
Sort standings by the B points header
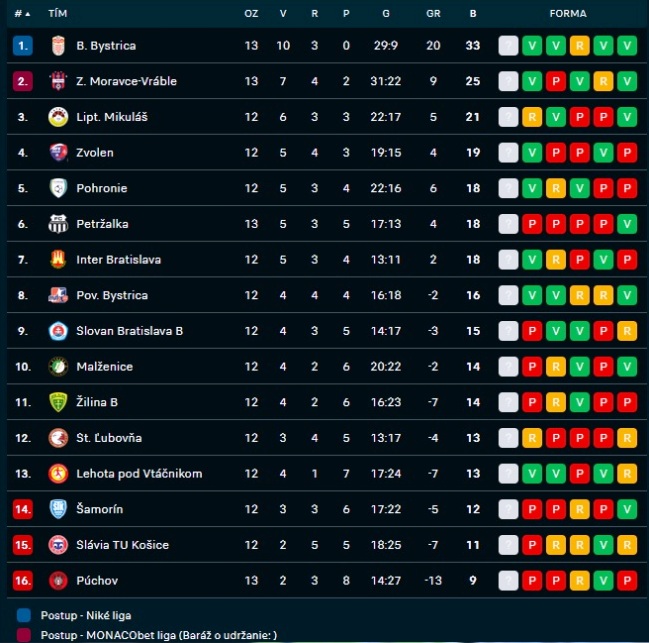[x=473, y=14]
